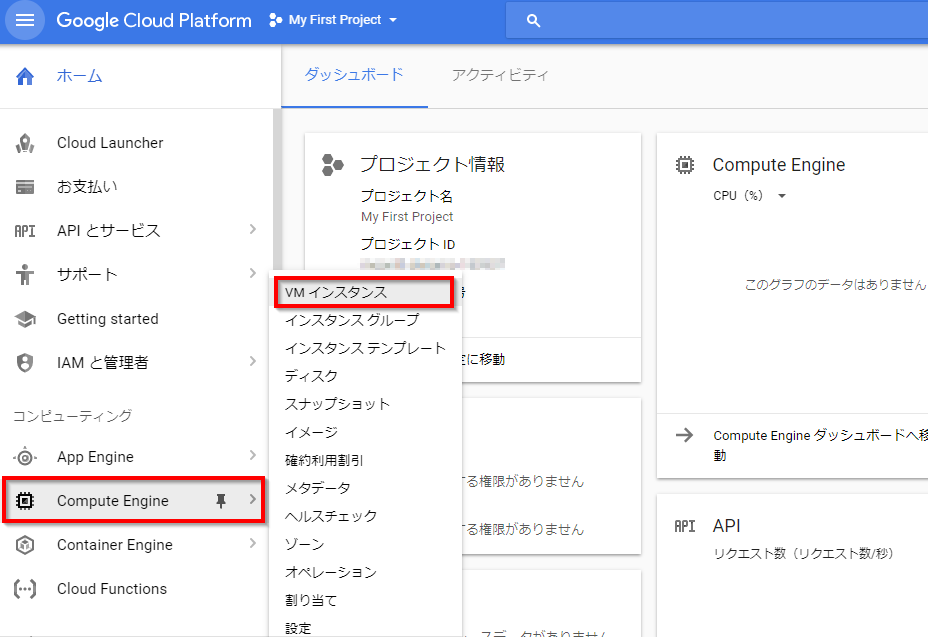928x637 pixels.
Task: Click the コンピューティング section heading
Action: [x=73, y=416]
